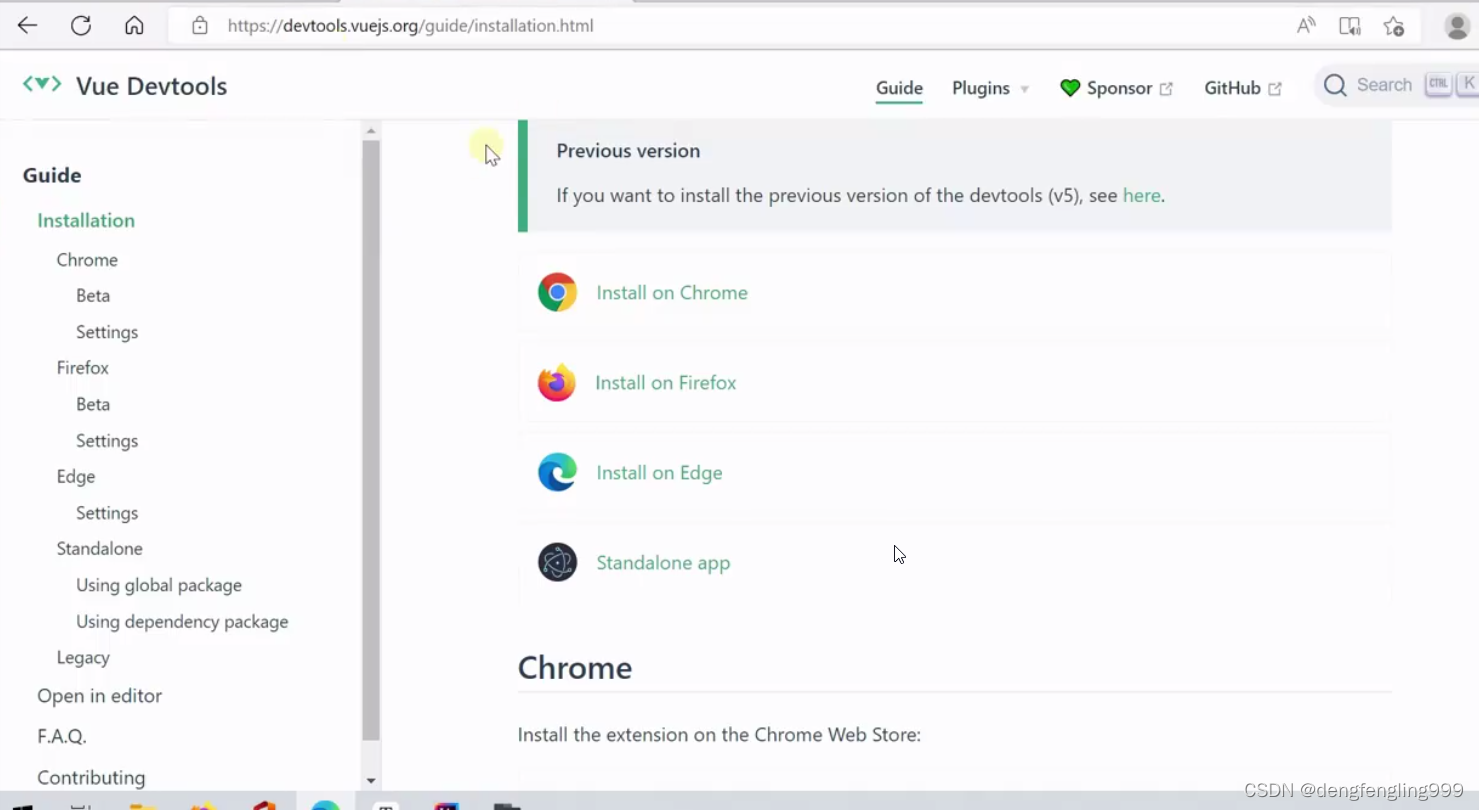This screenshot has width=1479, height=810.
Task: View site info via the lock icon
Action: pos(200,26)
